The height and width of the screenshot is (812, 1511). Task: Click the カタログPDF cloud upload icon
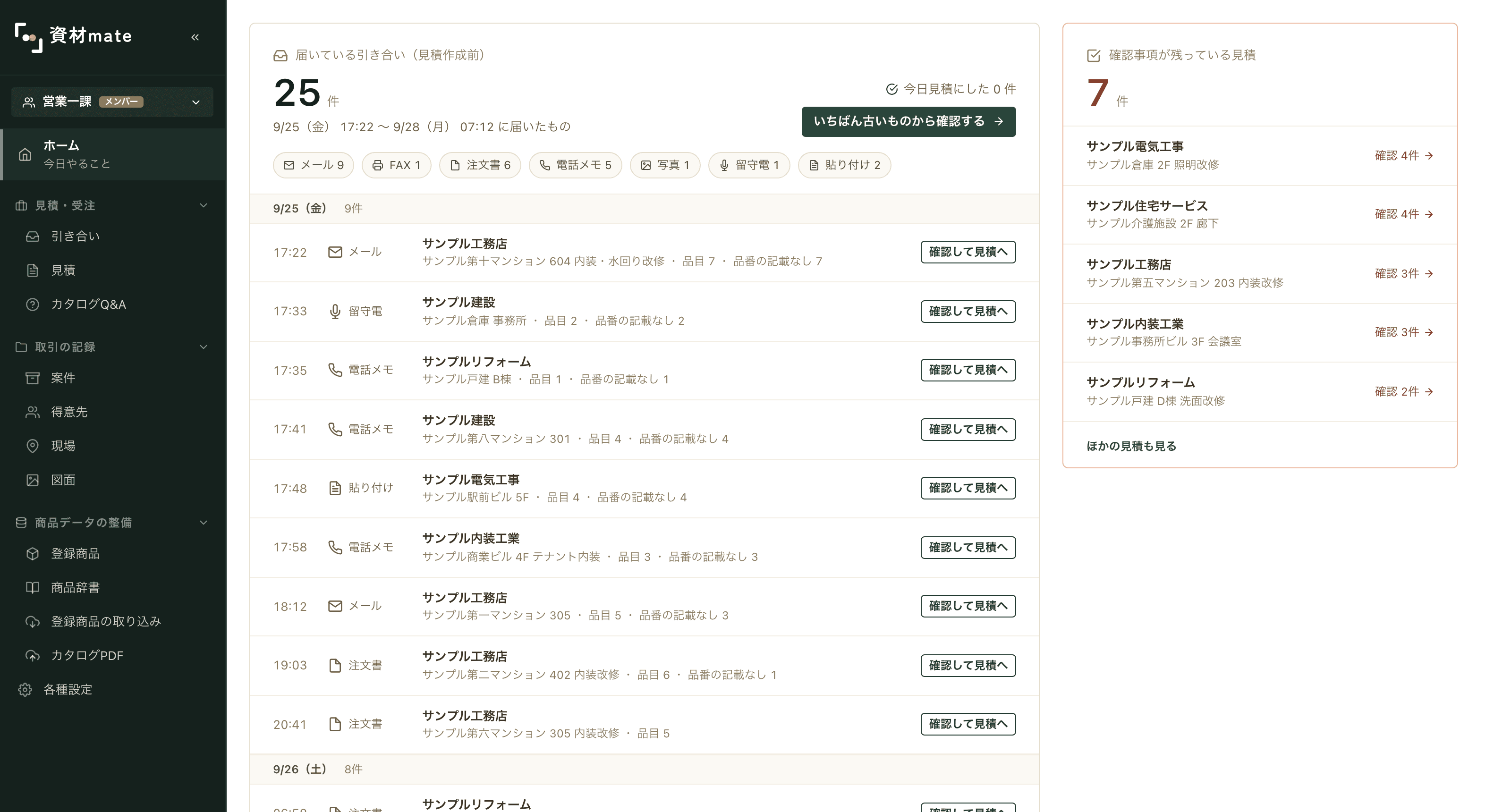33,655
